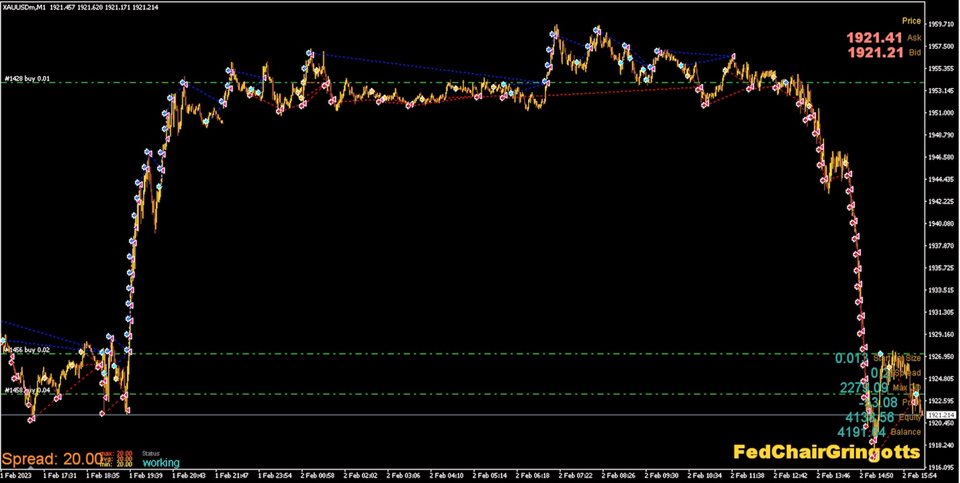
Task: Click the 2 Feb 15:54 time axis label
Action: (x=920, y=475)
